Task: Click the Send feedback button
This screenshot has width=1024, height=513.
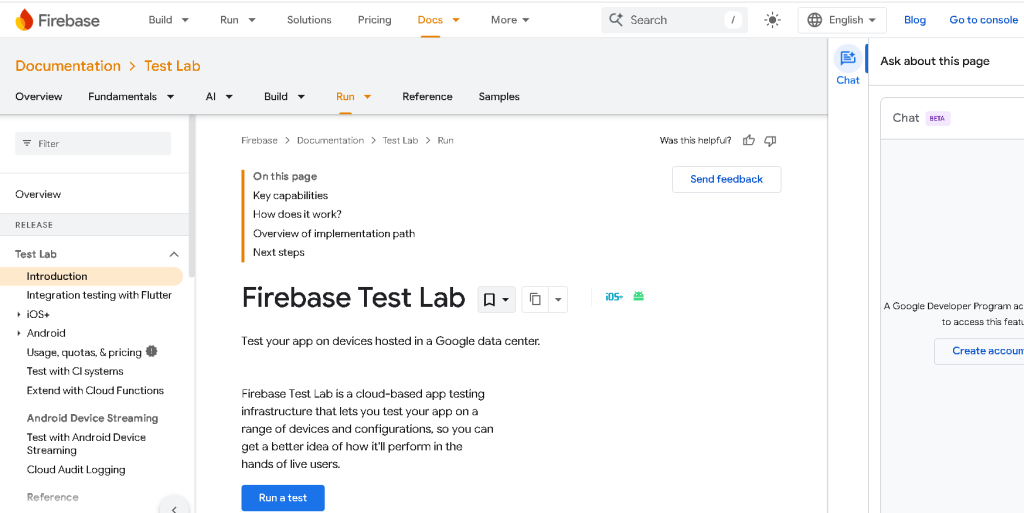Action: click(726, 179)
